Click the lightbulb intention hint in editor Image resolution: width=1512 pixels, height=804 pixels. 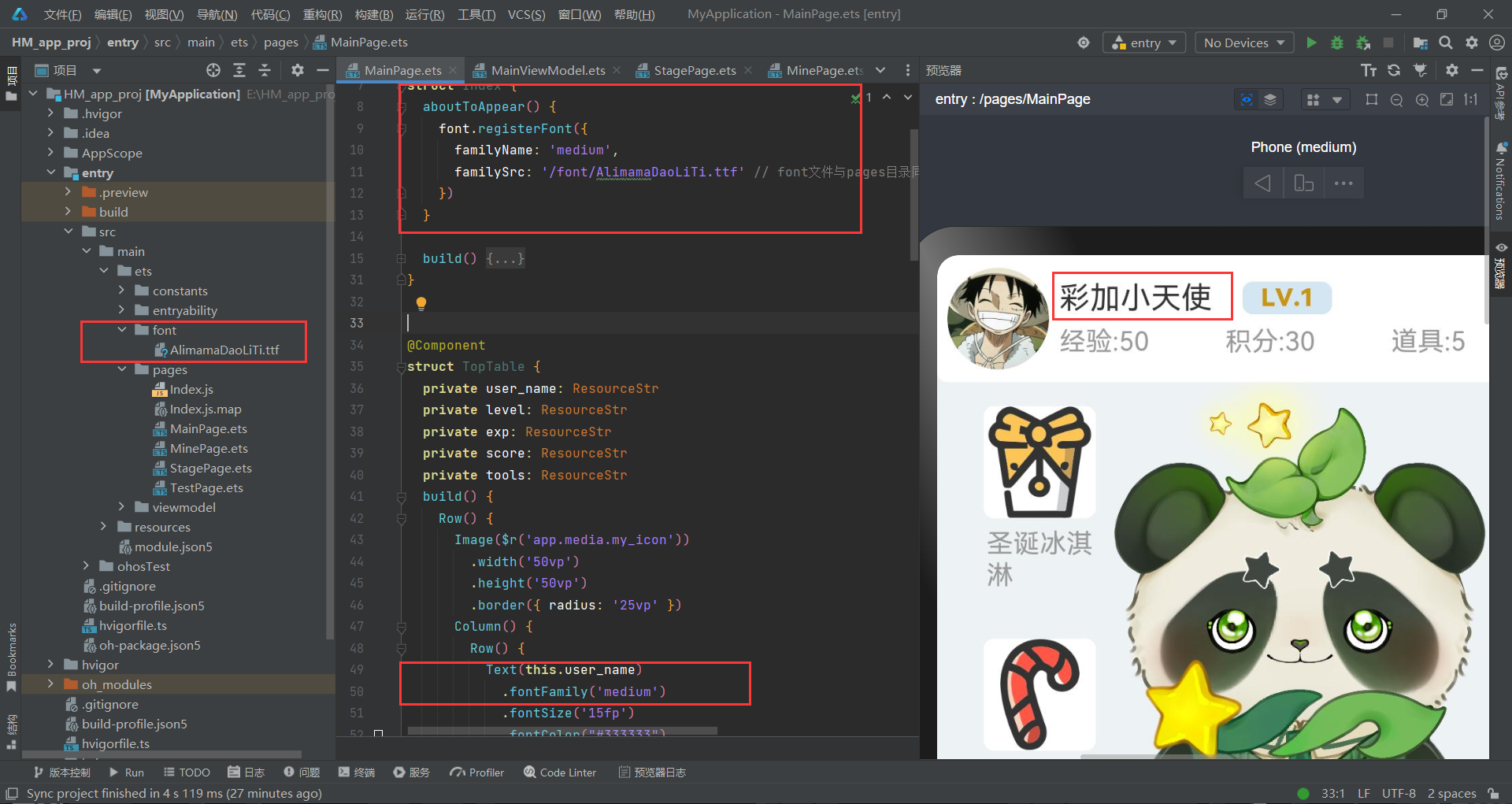coord(421,303)
